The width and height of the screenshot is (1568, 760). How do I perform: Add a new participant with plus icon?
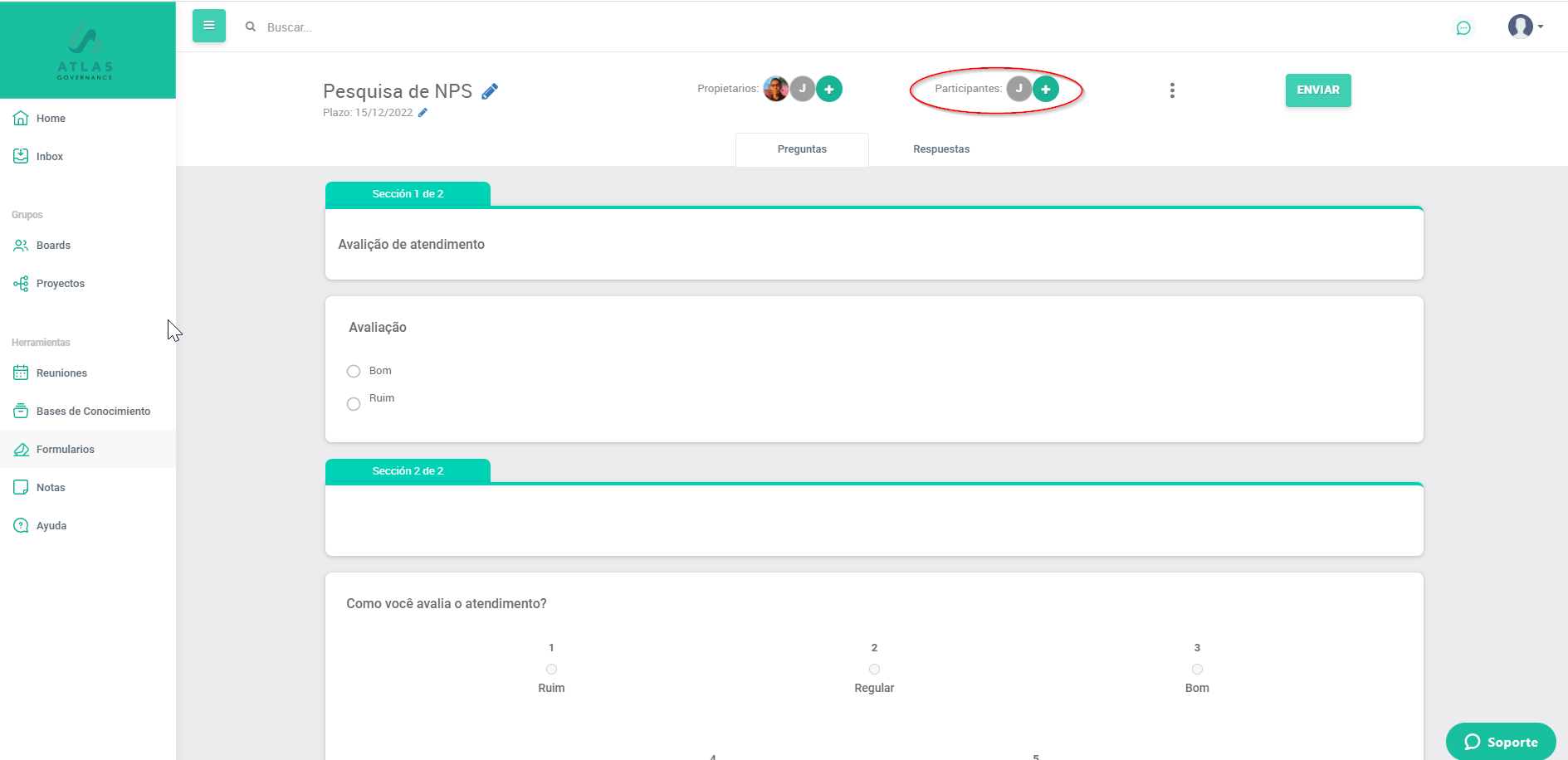point(1045,89)
